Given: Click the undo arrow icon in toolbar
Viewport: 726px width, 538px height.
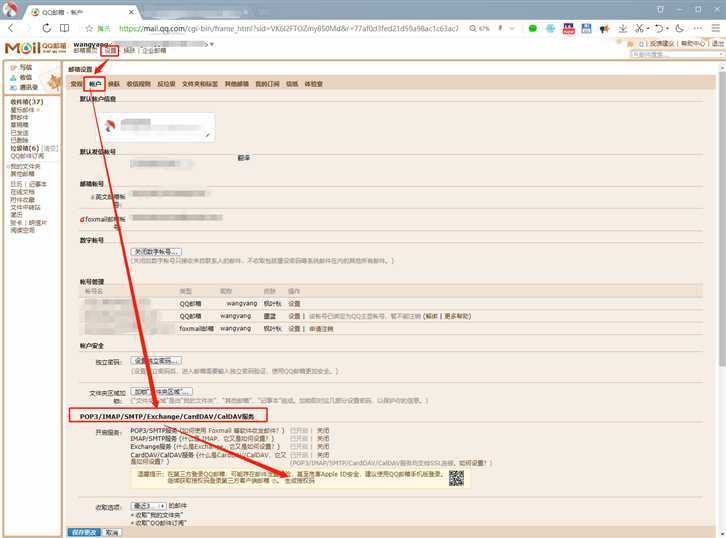Looking at the screenshot, I should point(659,28).
